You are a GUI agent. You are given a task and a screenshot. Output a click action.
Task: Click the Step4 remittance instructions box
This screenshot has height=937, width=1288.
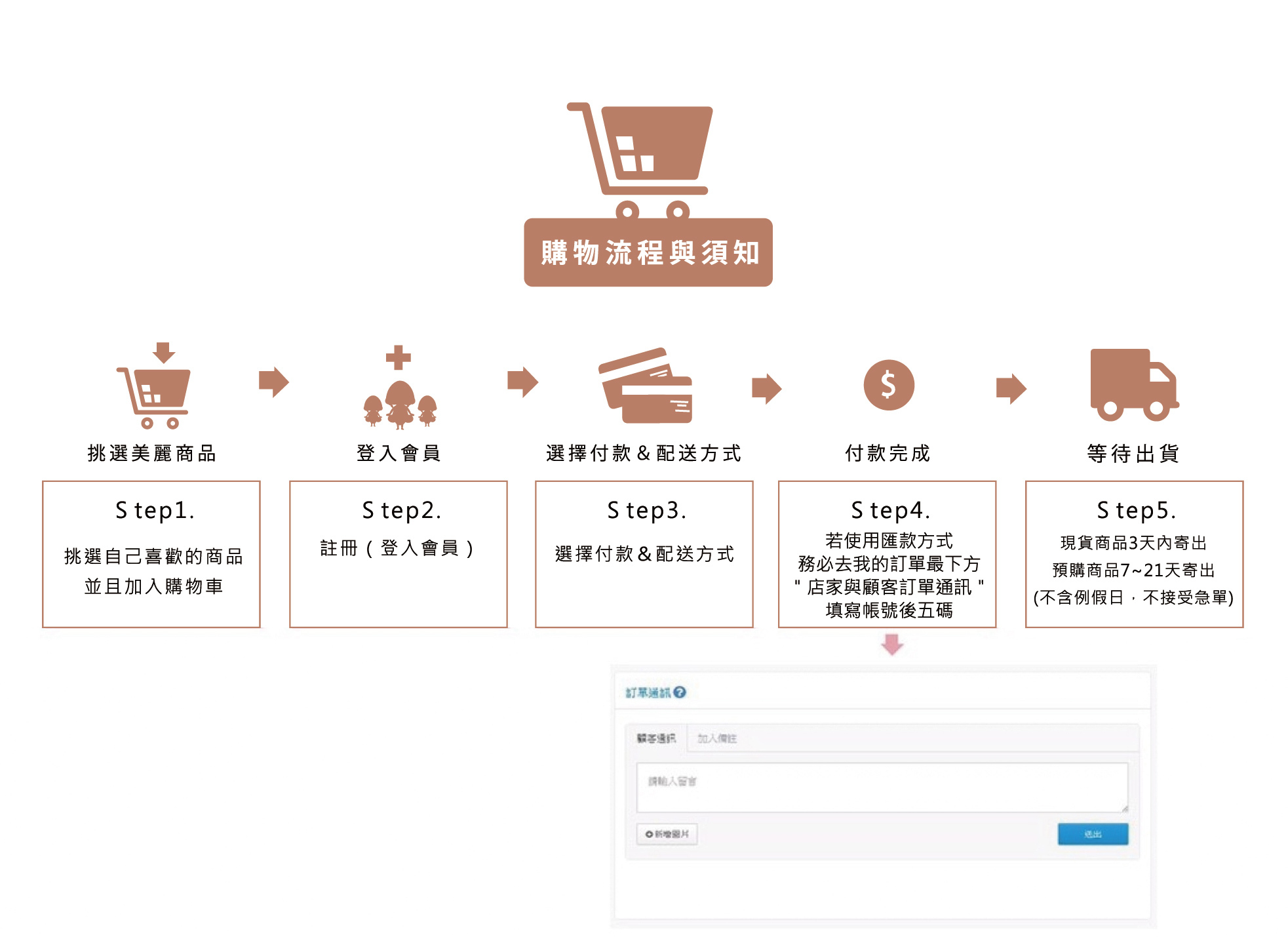click(887, 555)
